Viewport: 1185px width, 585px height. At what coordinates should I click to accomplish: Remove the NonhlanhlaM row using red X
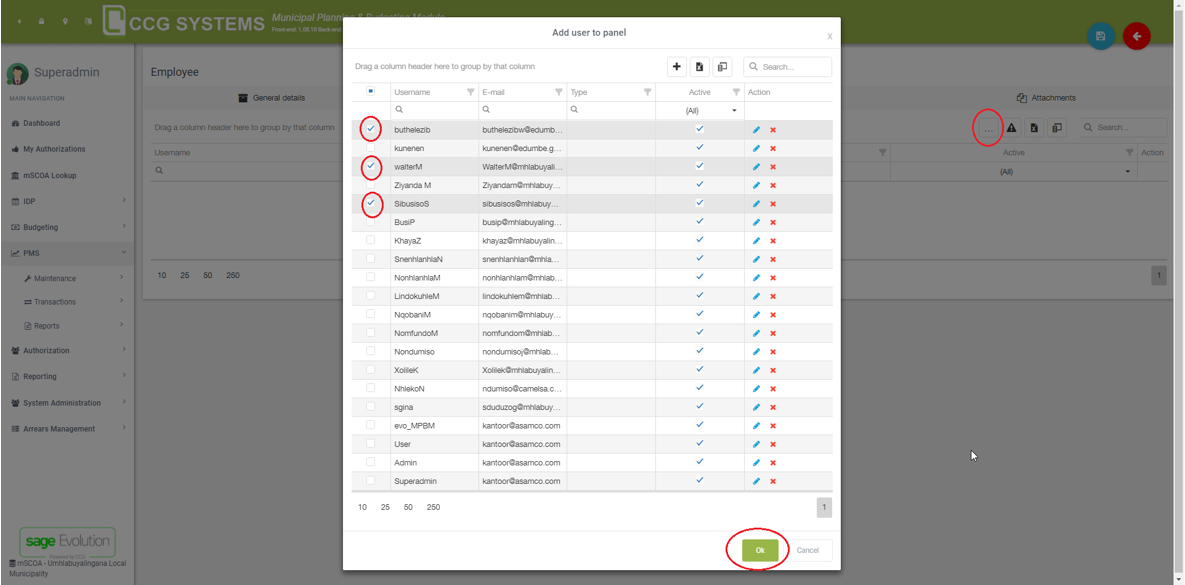point(773,278)
